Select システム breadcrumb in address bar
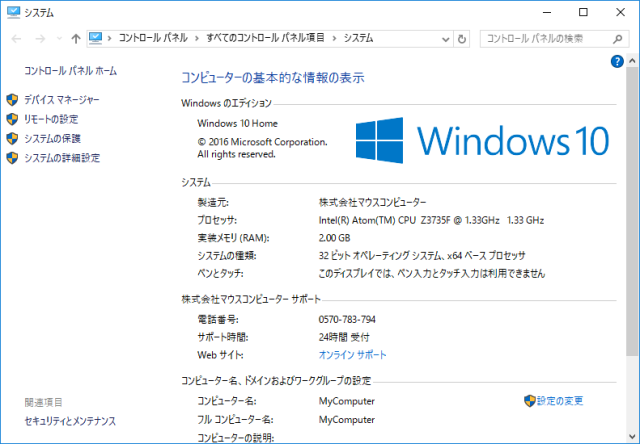Viewport: 640px width, 444px height. 358,38
